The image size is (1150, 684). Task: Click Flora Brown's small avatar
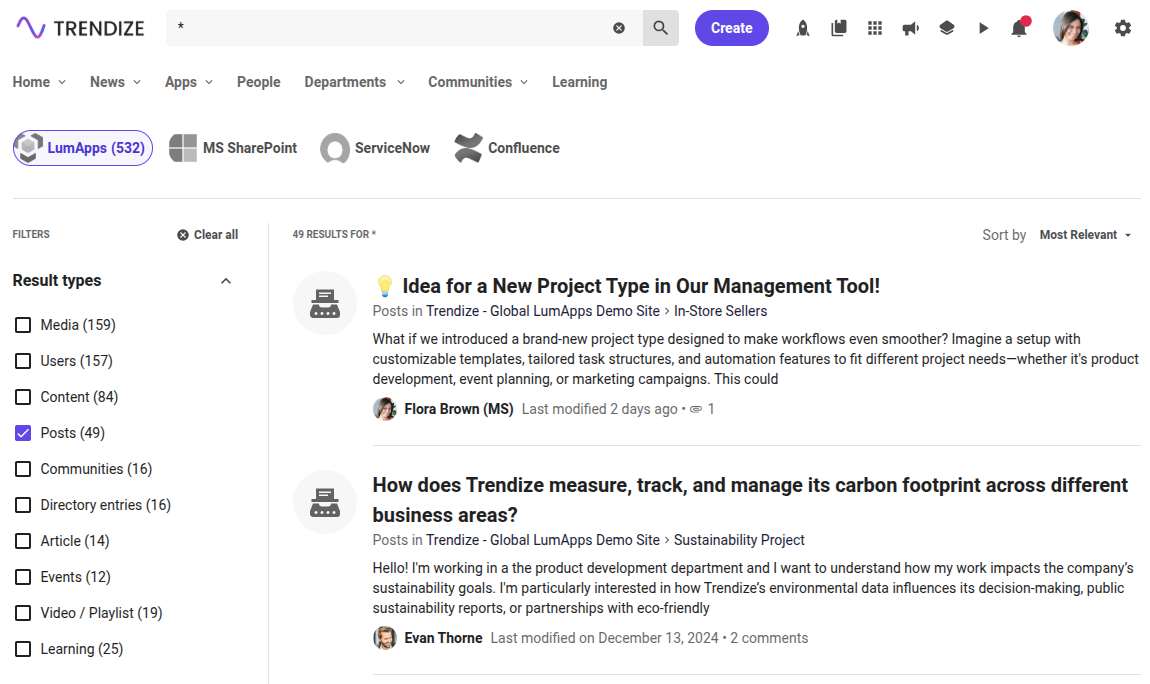[x=384, y=408]
